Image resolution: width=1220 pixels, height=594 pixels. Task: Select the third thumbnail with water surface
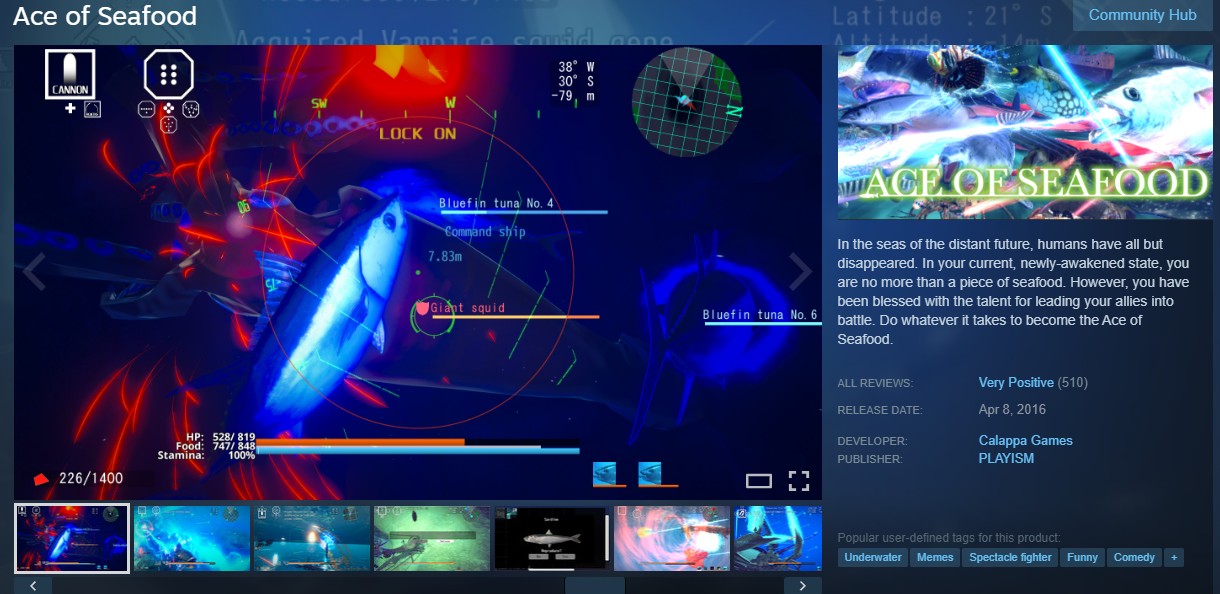pos(312,538)
